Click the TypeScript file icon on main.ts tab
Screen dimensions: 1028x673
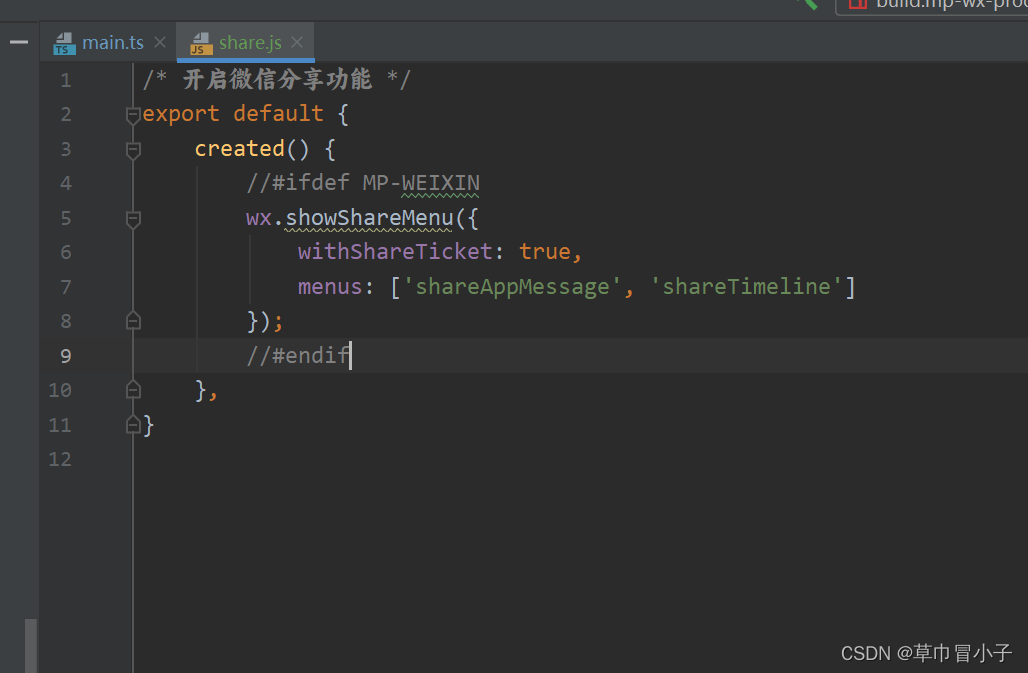tap(64, 43)
